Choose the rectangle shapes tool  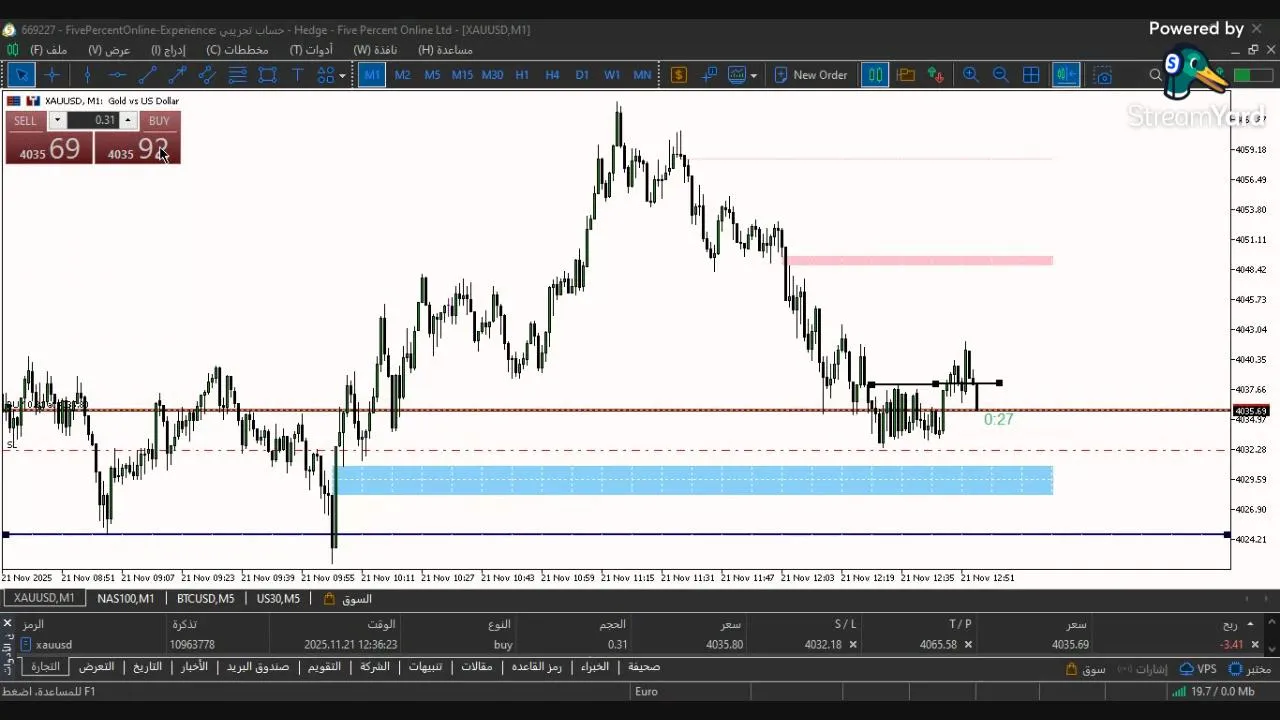click(x=267, y=75)
